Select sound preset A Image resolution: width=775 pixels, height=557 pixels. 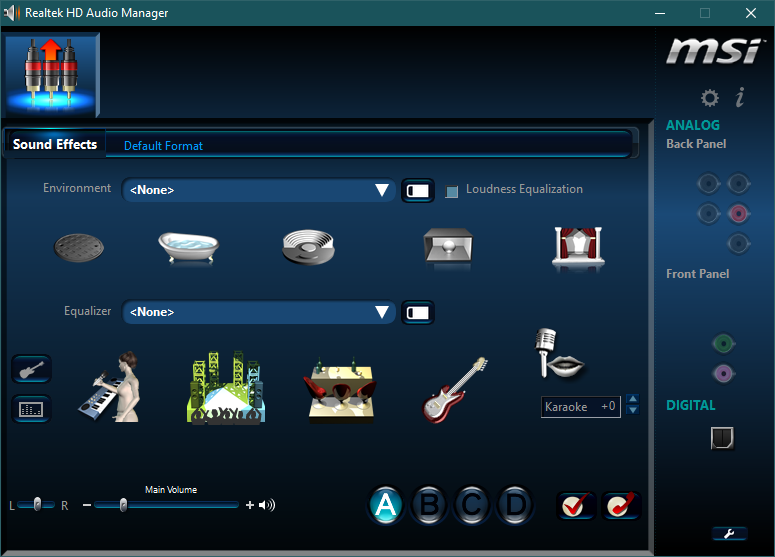pos(386,505)
